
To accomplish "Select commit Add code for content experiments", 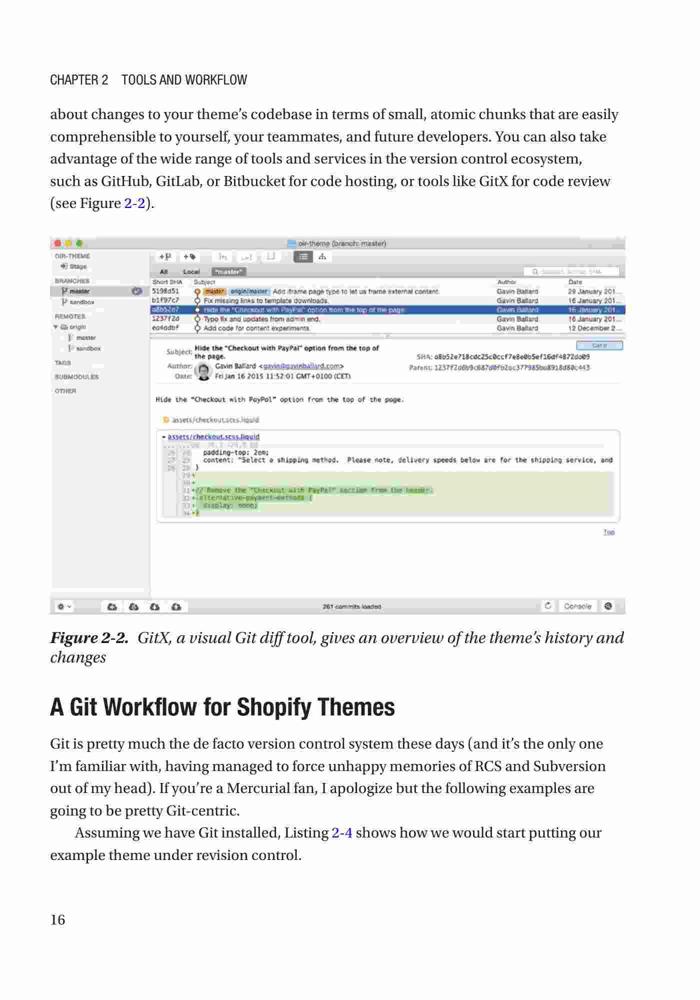I will 387,328.
